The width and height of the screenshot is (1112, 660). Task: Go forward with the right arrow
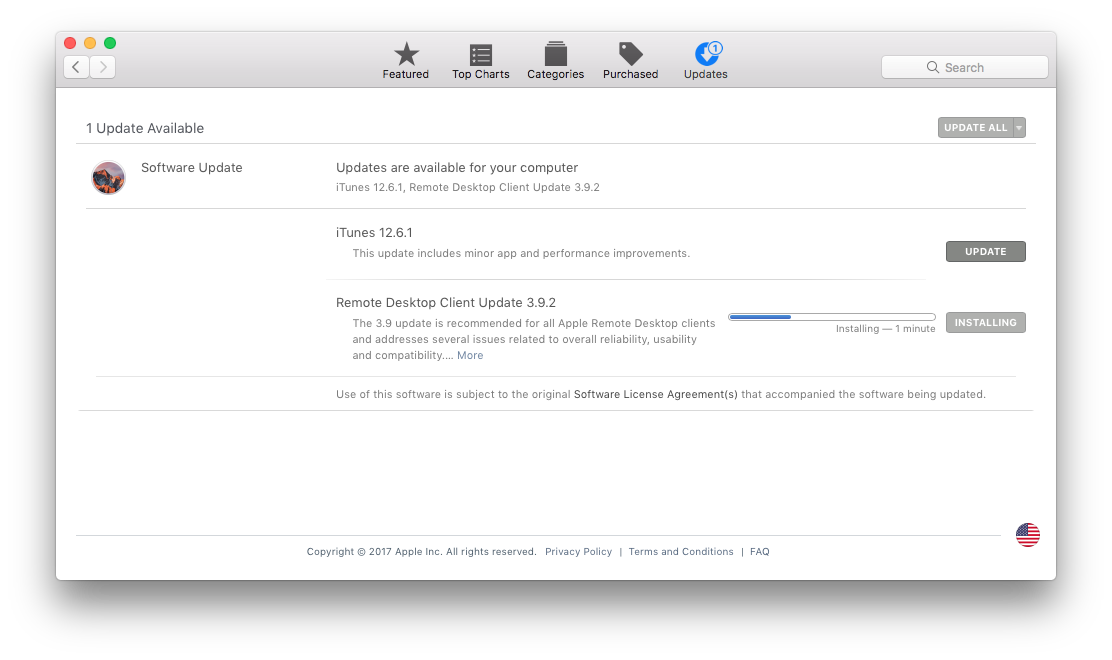coord(103,67)
